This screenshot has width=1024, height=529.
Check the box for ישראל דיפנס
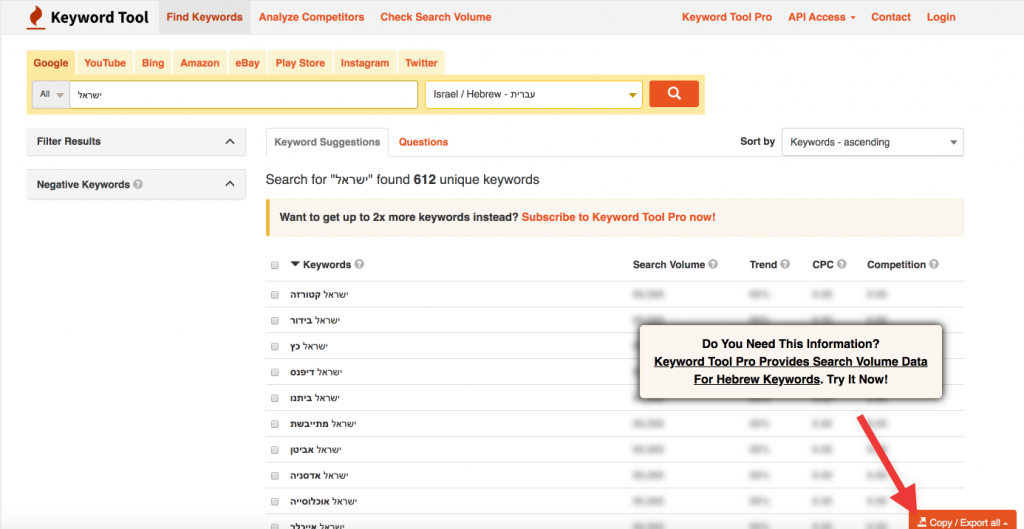[275, 372]
